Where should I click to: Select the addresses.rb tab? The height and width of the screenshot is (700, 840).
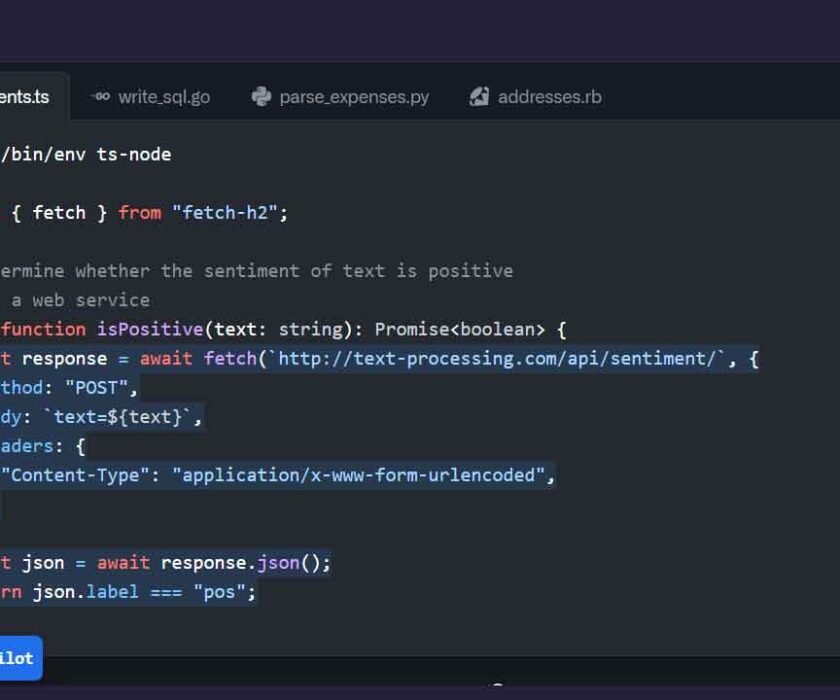(x=536, y=97)
